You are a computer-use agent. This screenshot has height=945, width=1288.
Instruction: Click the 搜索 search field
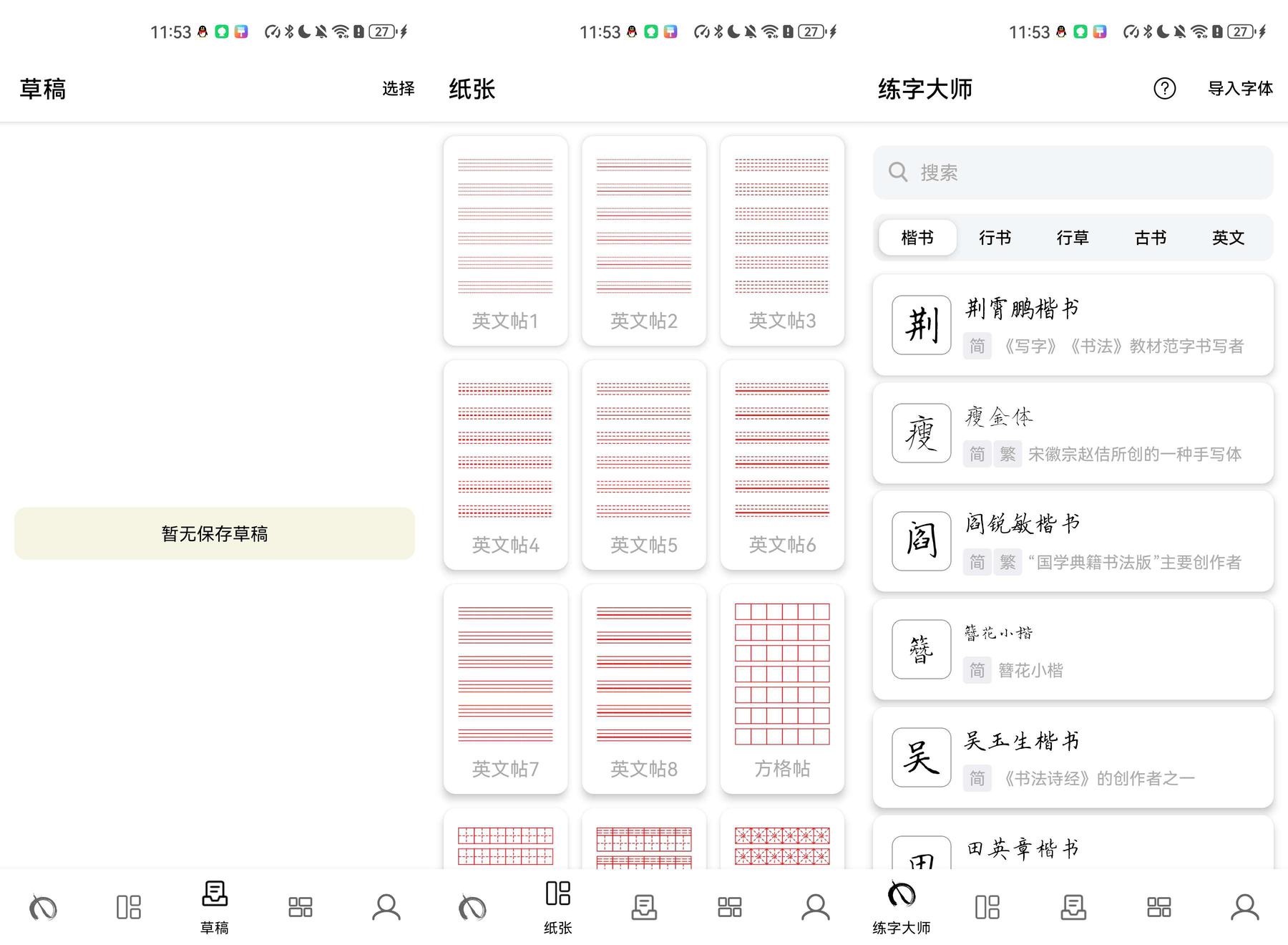coord(1073,173)
